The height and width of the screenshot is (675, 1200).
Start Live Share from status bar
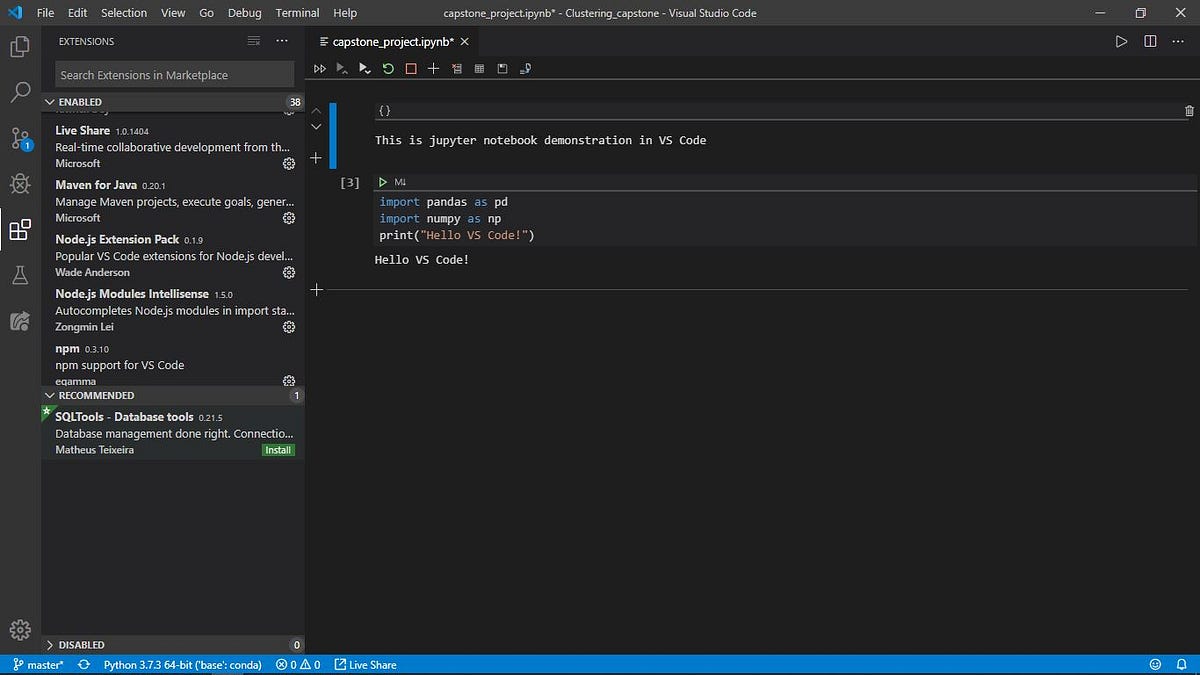[365, 665]
